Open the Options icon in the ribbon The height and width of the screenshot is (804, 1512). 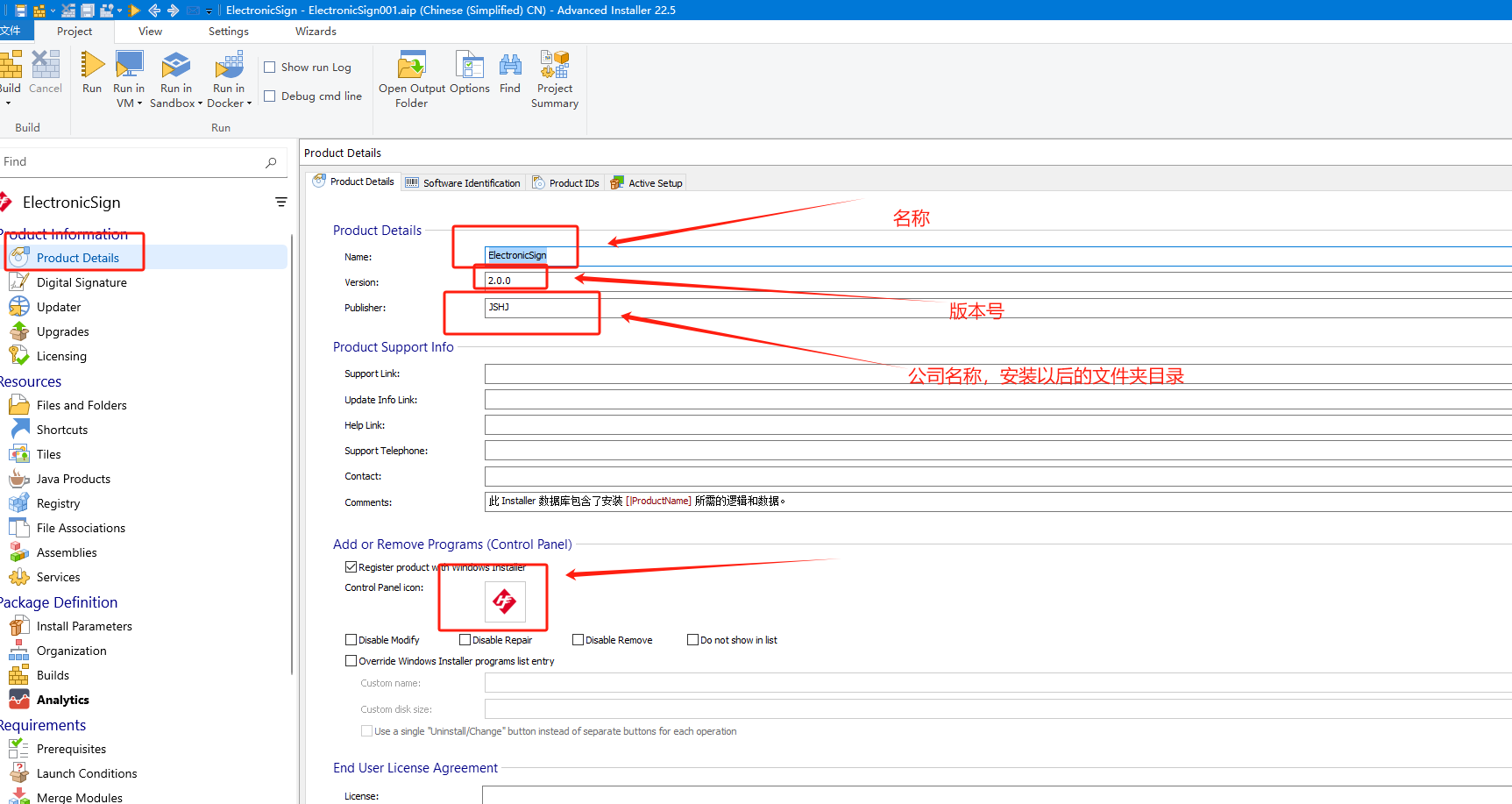[470, 65]
